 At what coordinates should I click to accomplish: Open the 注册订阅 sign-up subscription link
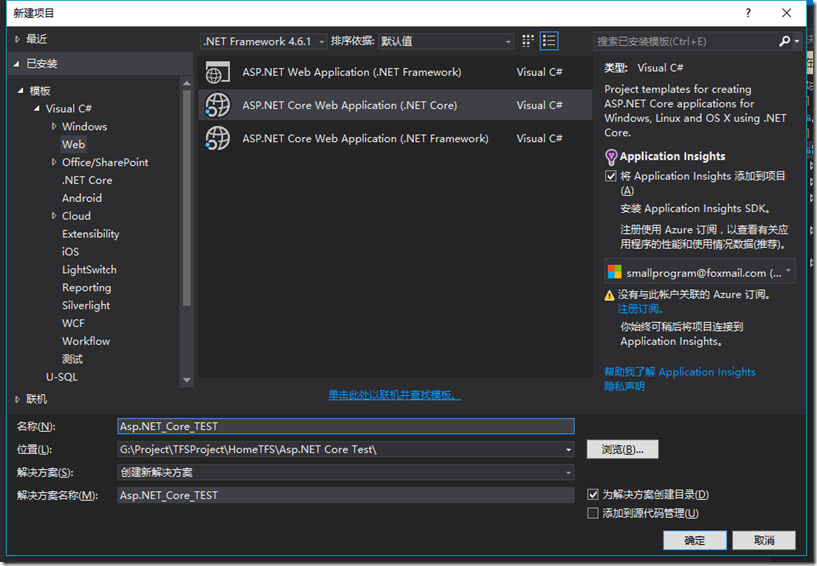(x=640, y=309)
